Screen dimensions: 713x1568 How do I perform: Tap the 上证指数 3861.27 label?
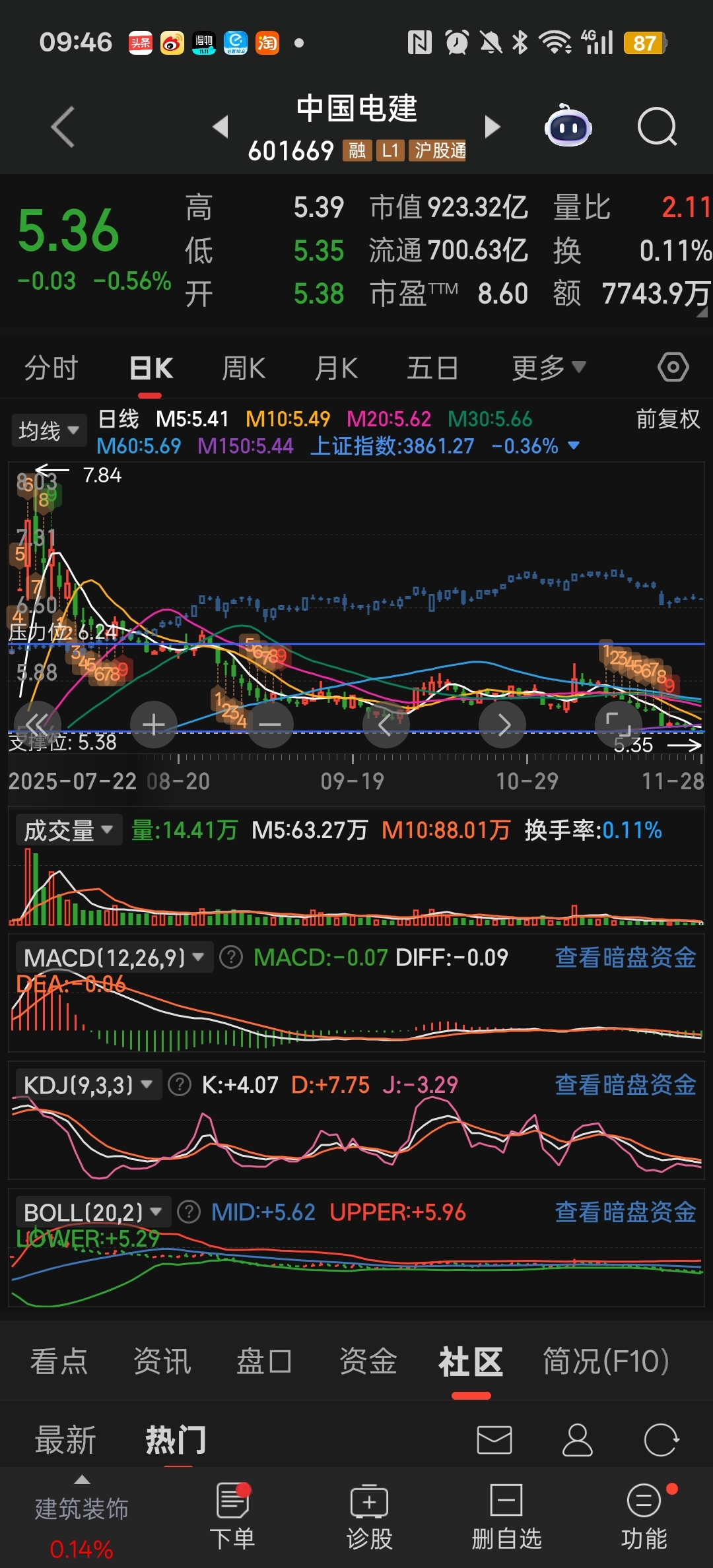392,446
